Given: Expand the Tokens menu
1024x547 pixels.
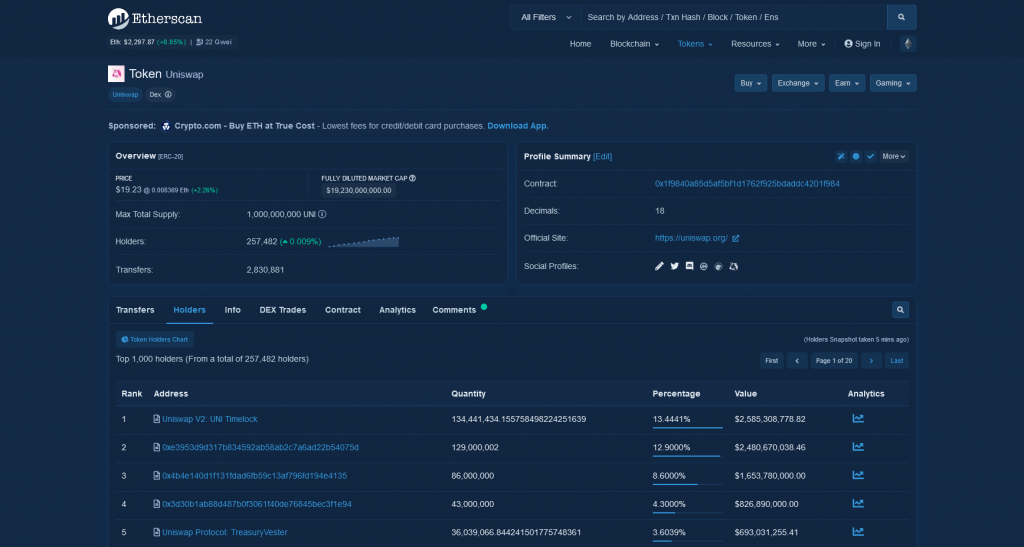Looking at the screenshot, I should (x=695, y=44).
